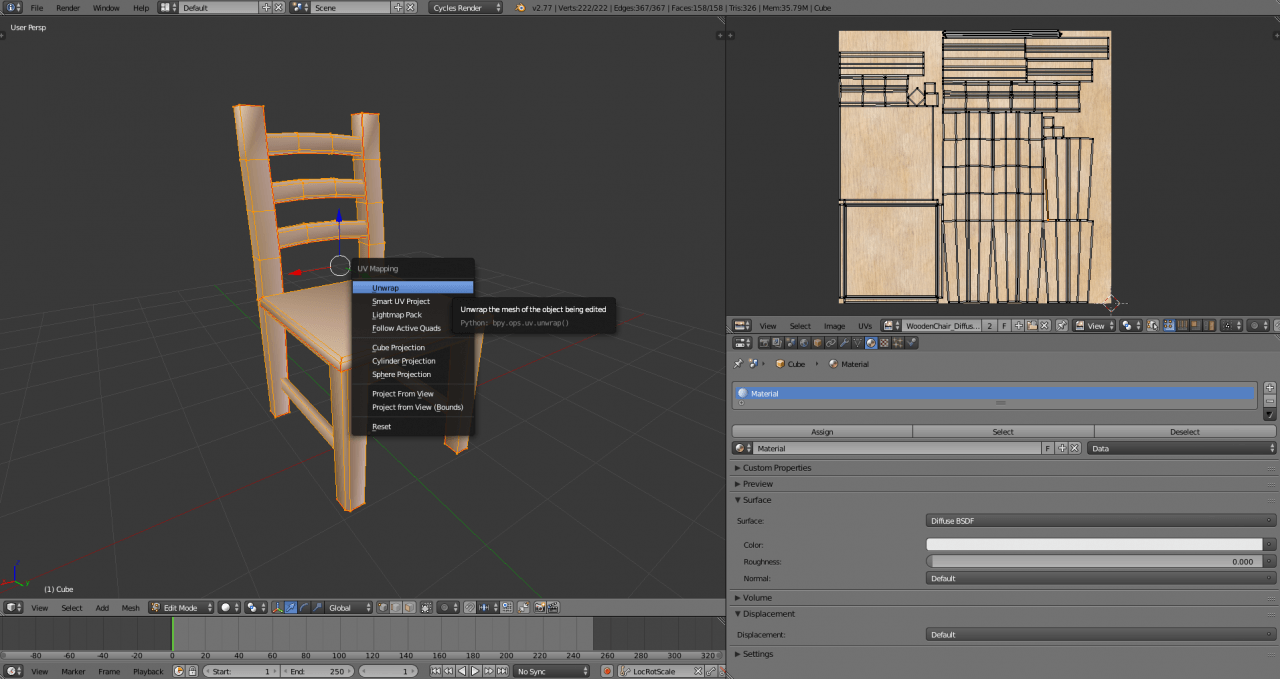Toggle proportional editing in 3D view header

tap(447, 607)
